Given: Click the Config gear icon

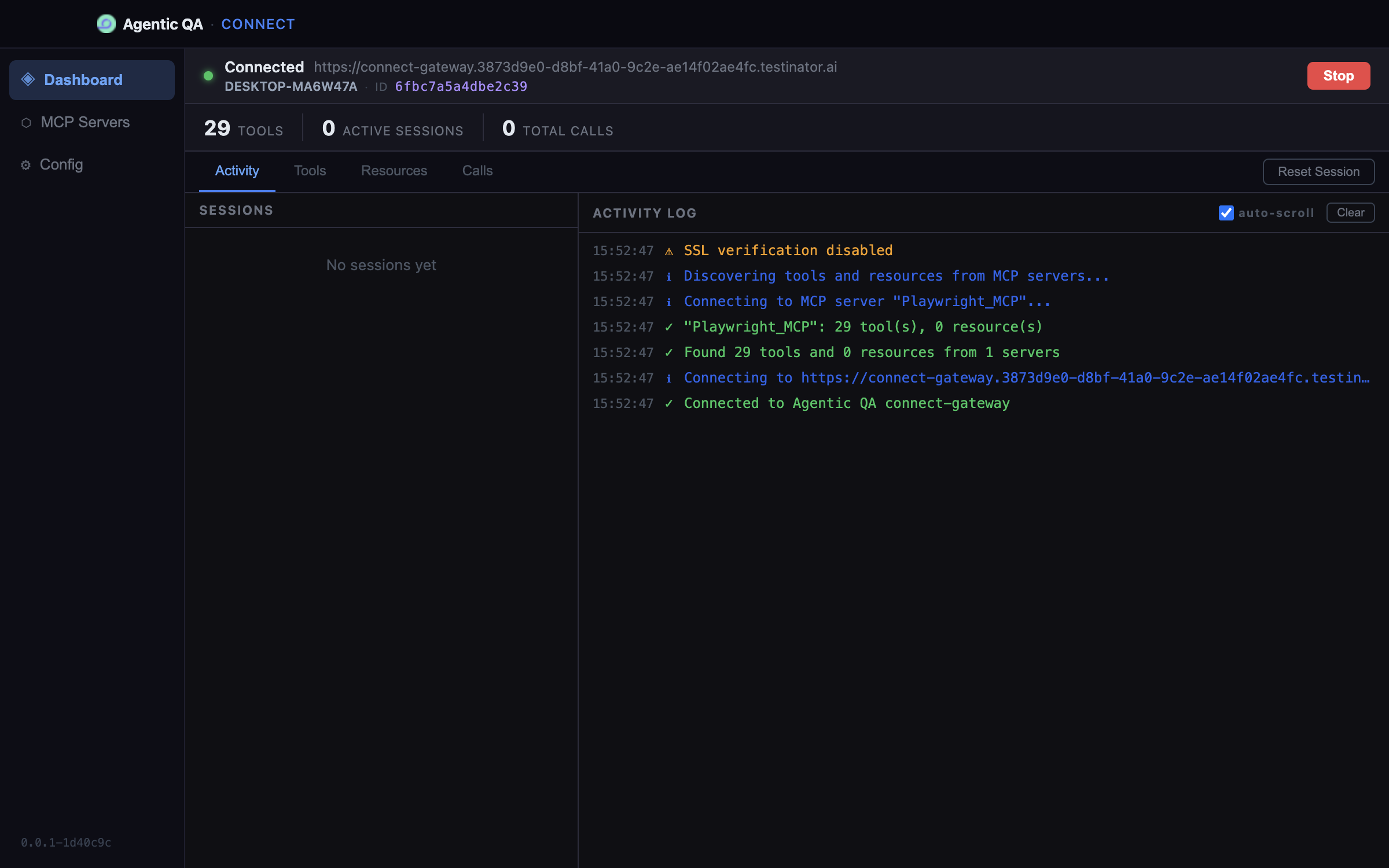Looking at the screenshot, I should pyautogui.click(x=25, y=165).
